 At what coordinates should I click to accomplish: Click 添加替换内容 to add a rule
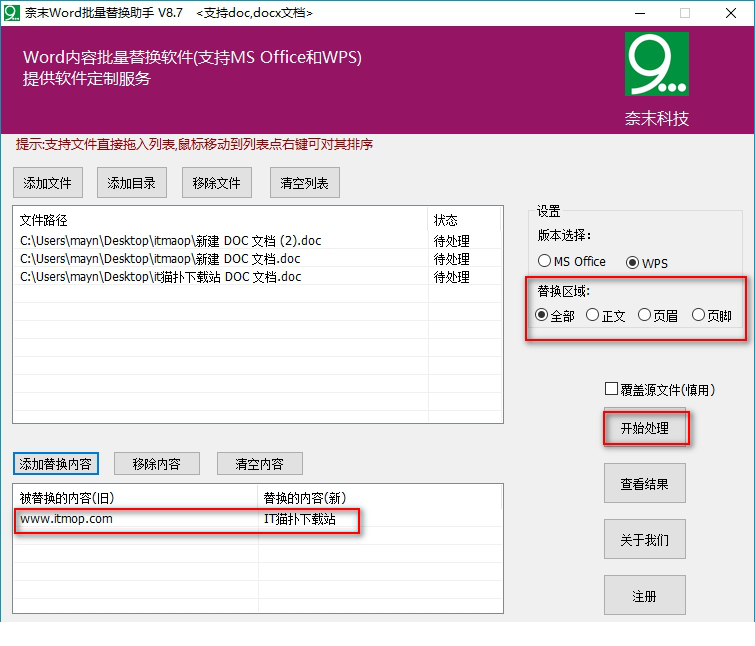(x=56, y=464)
